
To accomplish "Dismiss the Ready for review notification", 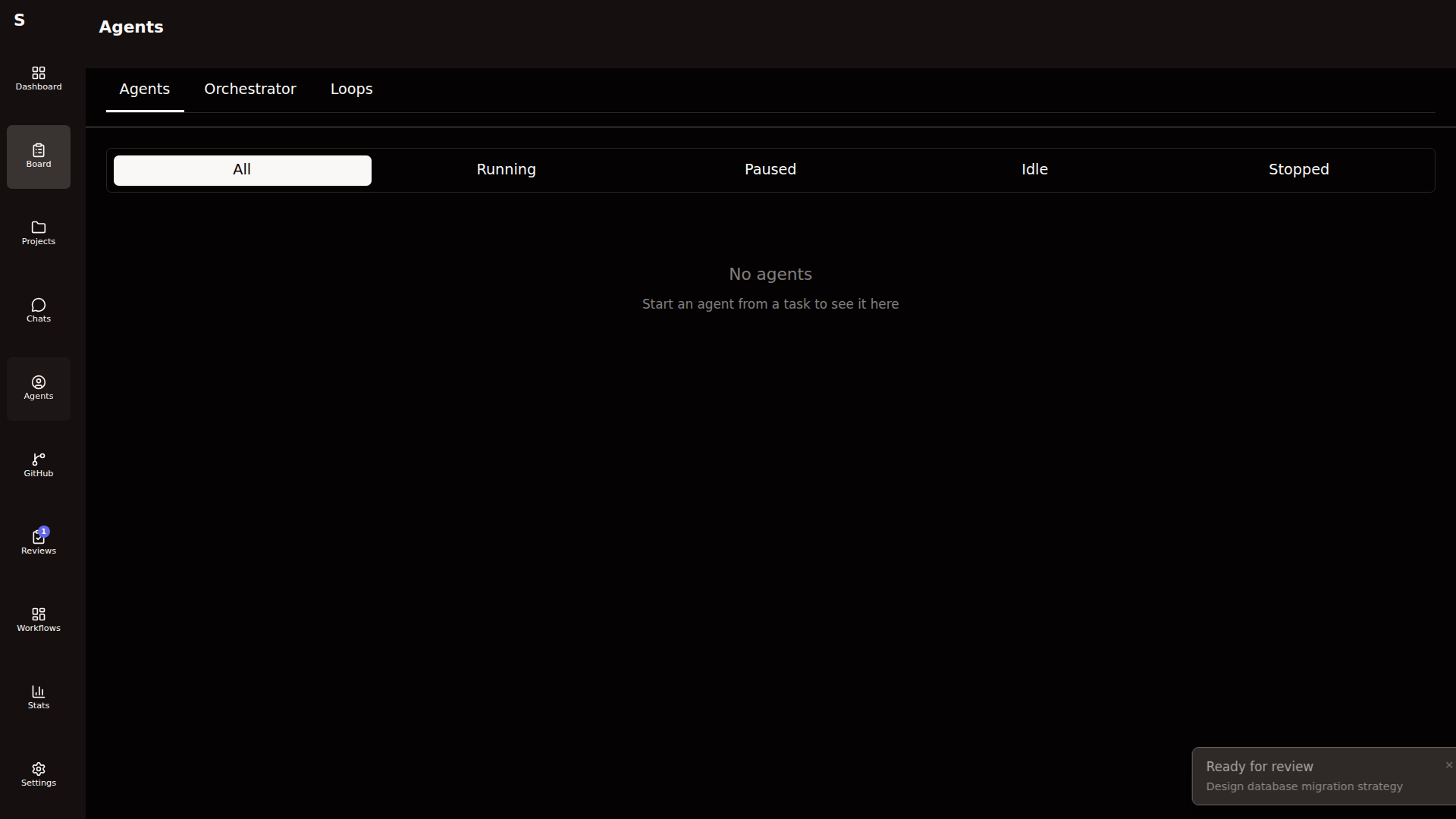I will coord(1449,765).
